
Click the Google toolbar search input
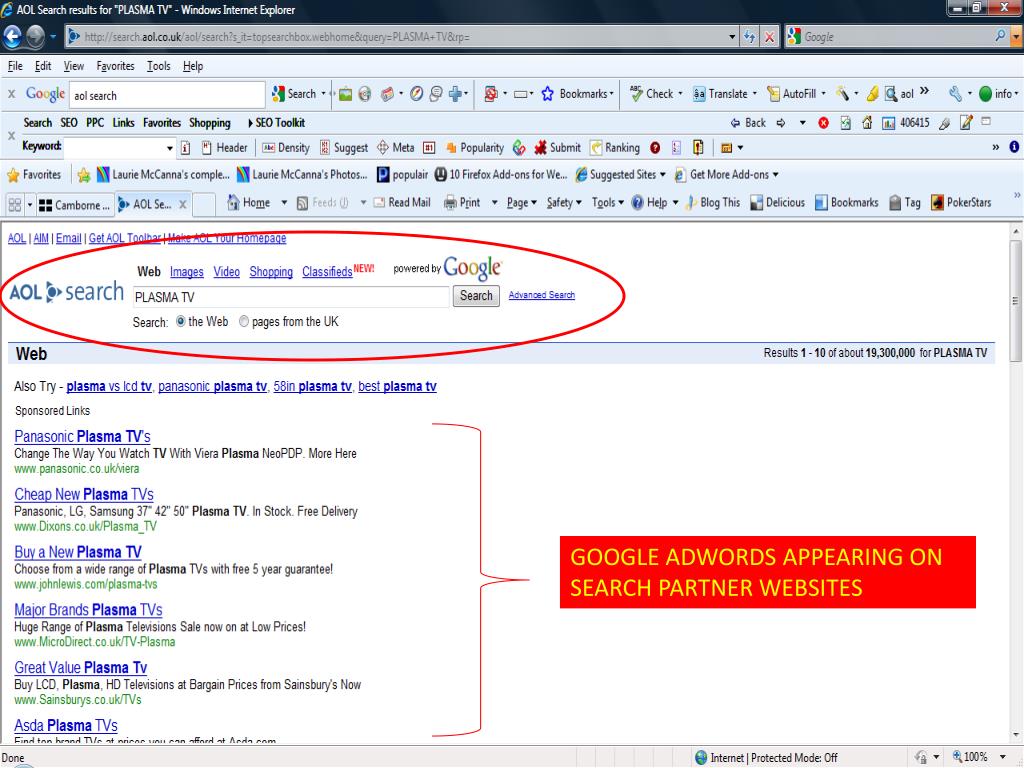(x=167, y=95)
